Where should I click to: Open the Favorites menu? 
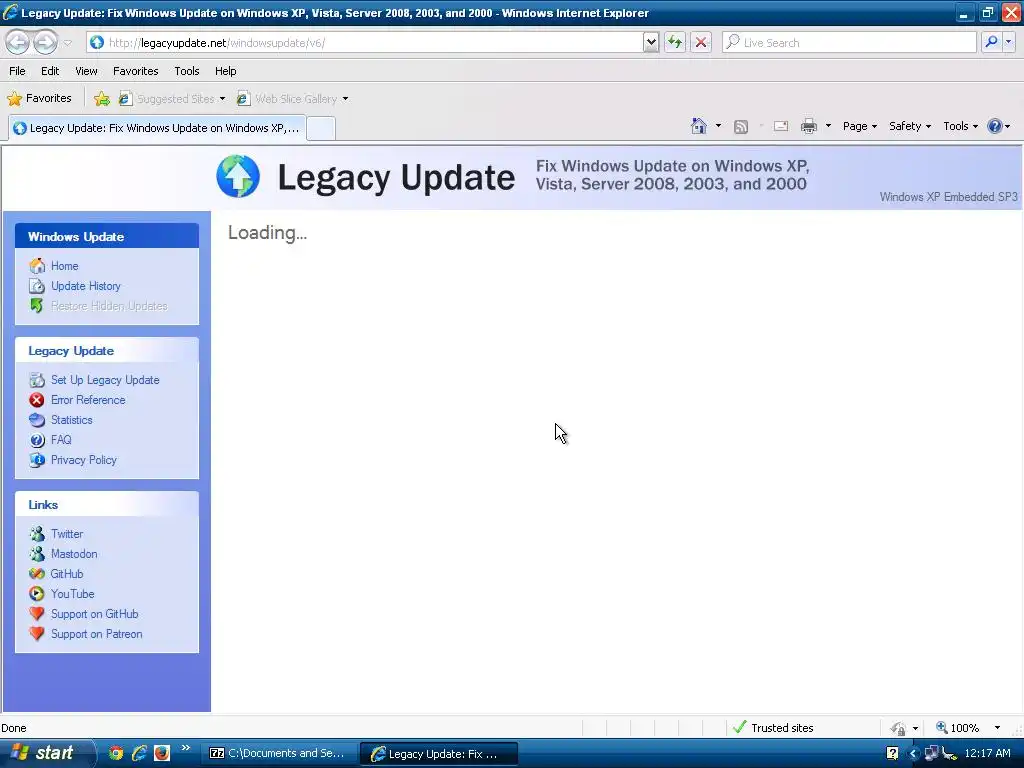click(136, 71)
